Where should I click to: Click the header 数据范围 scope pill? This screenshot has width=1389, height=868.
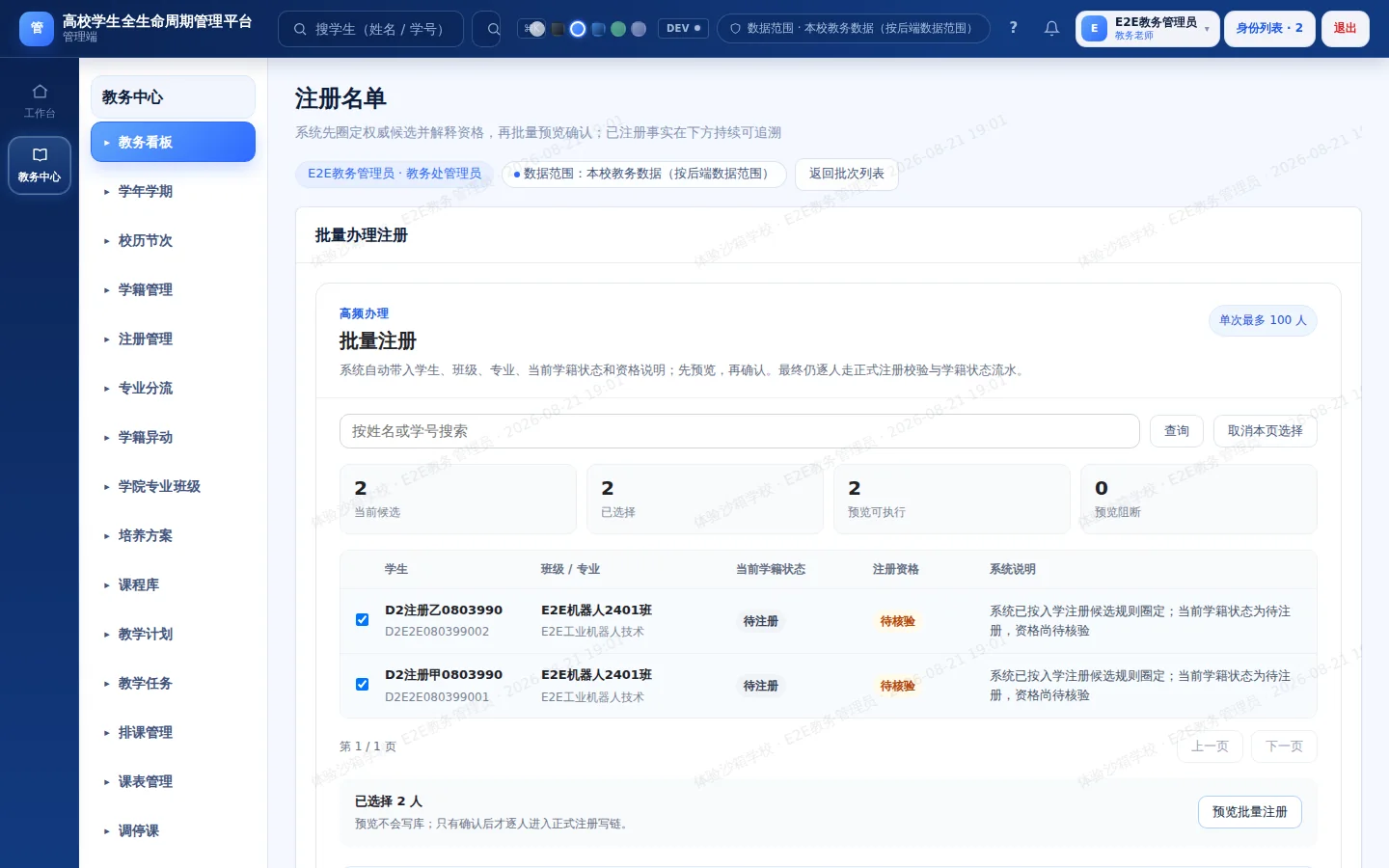click(x=854, y=29)
